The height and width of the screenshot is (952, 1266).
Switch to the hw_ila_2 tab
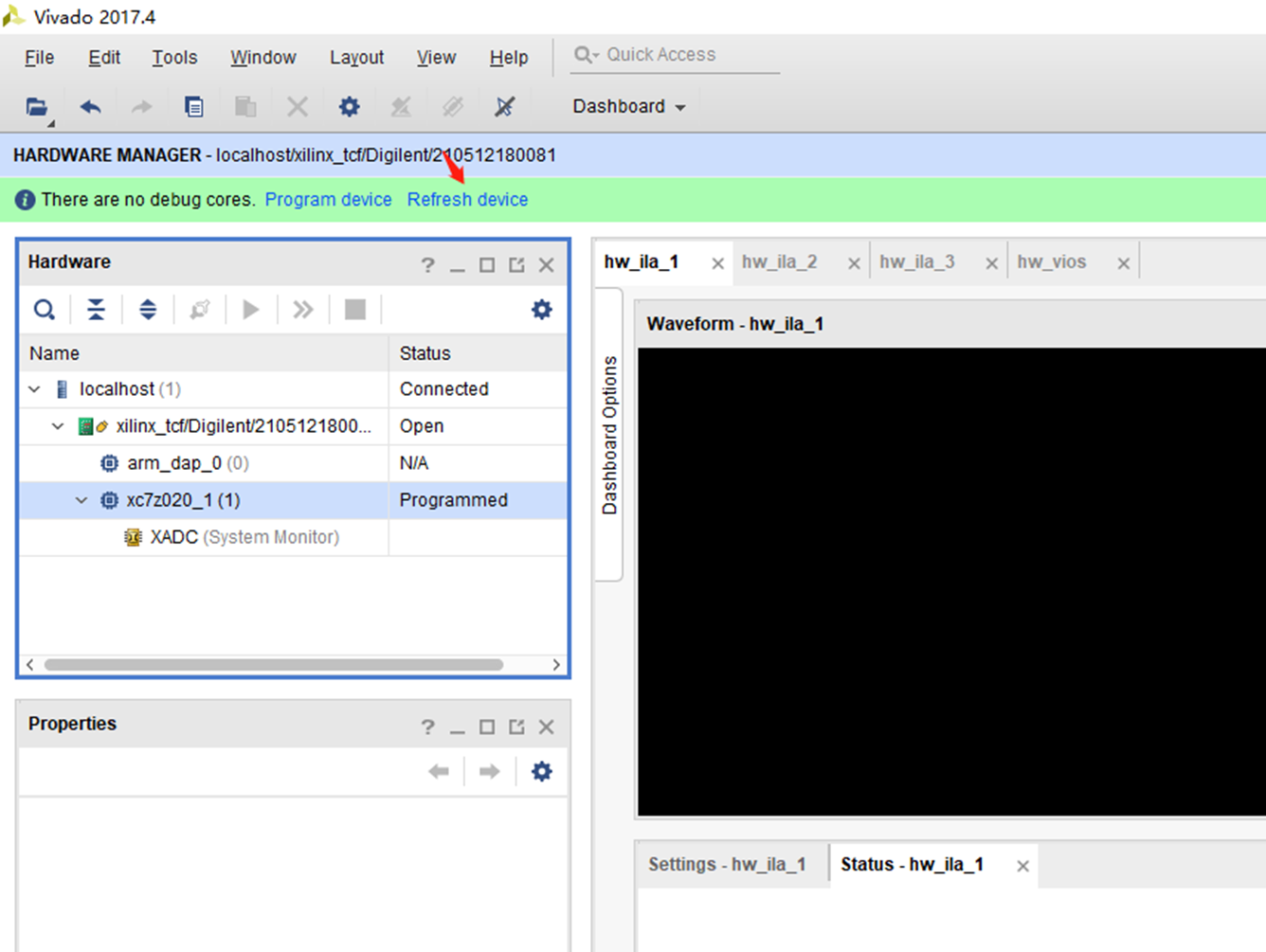point(779,262)
